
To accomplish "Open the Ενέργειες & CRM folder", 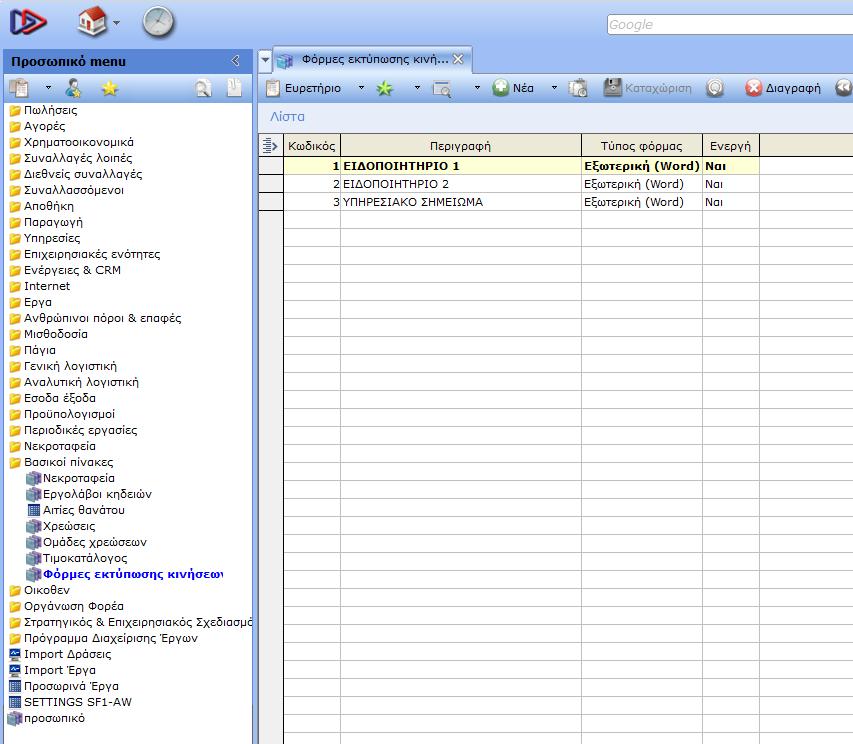I will coord(65,270).
